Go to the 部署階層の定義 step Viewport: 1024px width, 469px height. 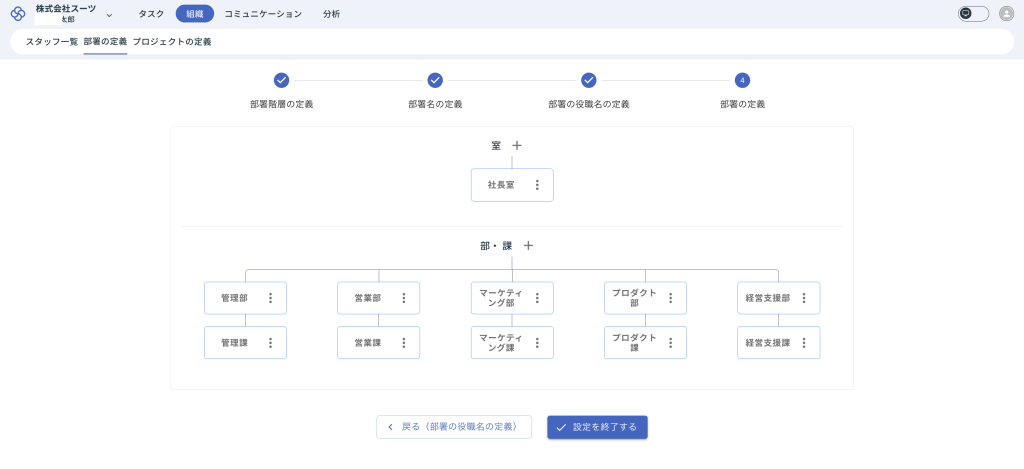[281, 81]
